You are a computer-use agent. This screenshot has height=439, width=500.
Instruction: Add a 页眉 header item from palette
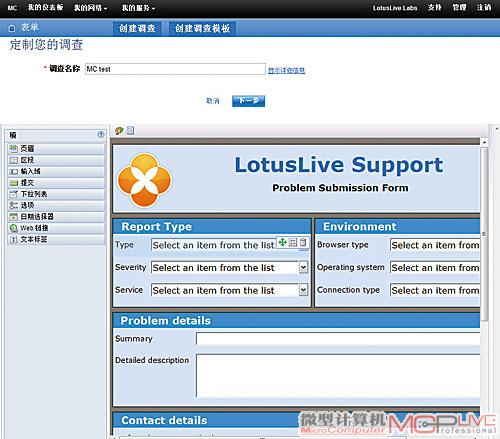click(56, 149)
